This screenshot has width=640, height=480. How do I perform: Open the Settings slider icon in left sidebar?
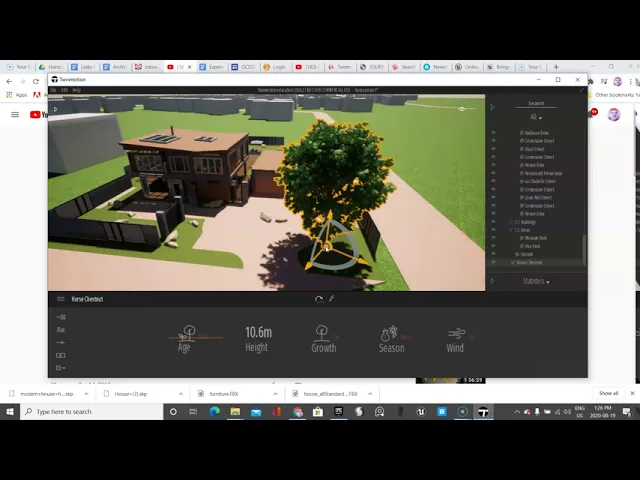point(61,342)
